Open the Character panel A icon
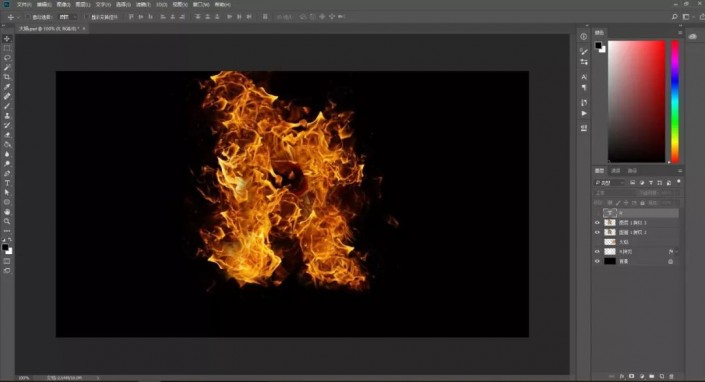This screenshot has width=705, height=382. (x=584, y=77)
